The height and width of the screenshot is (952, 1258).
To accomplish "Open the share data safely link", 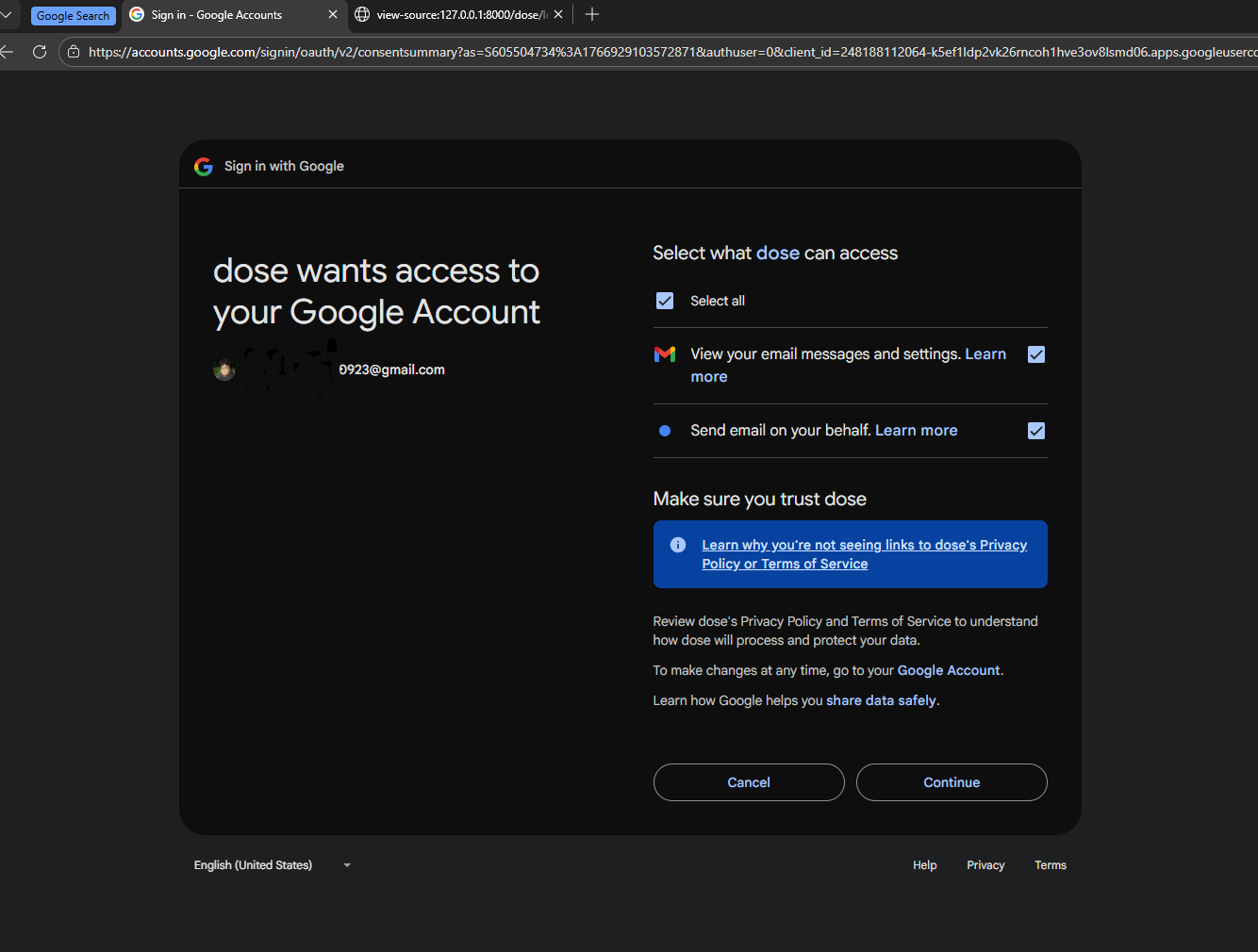I will [880, 700].
